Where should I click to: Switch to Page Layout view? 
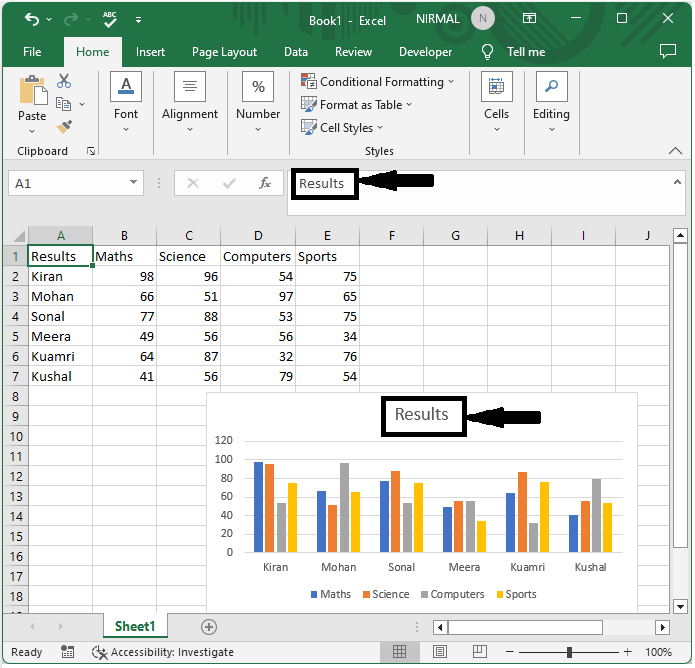coord(437,652)
